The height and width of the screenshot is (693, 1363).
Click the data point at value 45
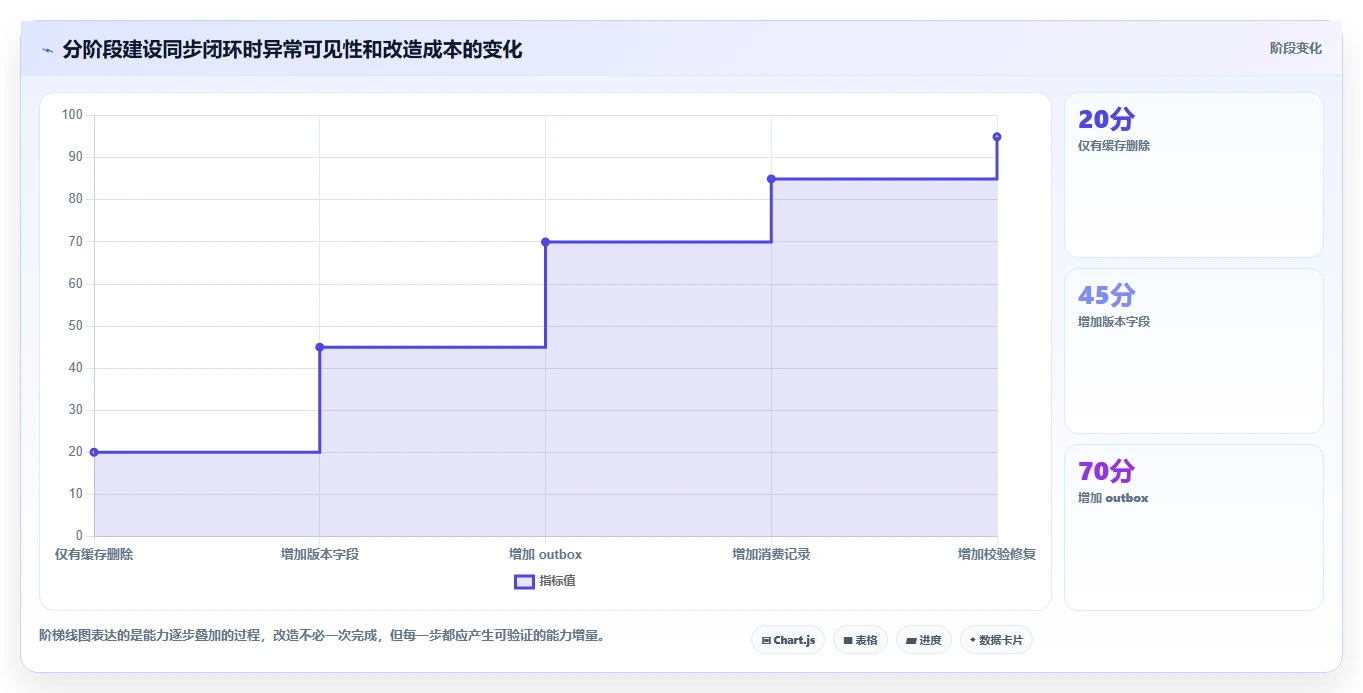click(320, 347)
